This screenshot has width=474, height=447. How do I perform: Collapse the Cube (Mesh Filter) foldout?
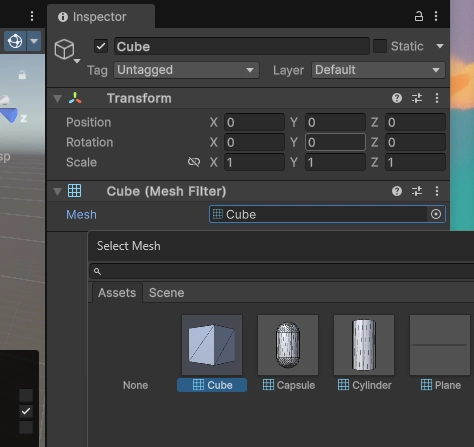point(57,192)
